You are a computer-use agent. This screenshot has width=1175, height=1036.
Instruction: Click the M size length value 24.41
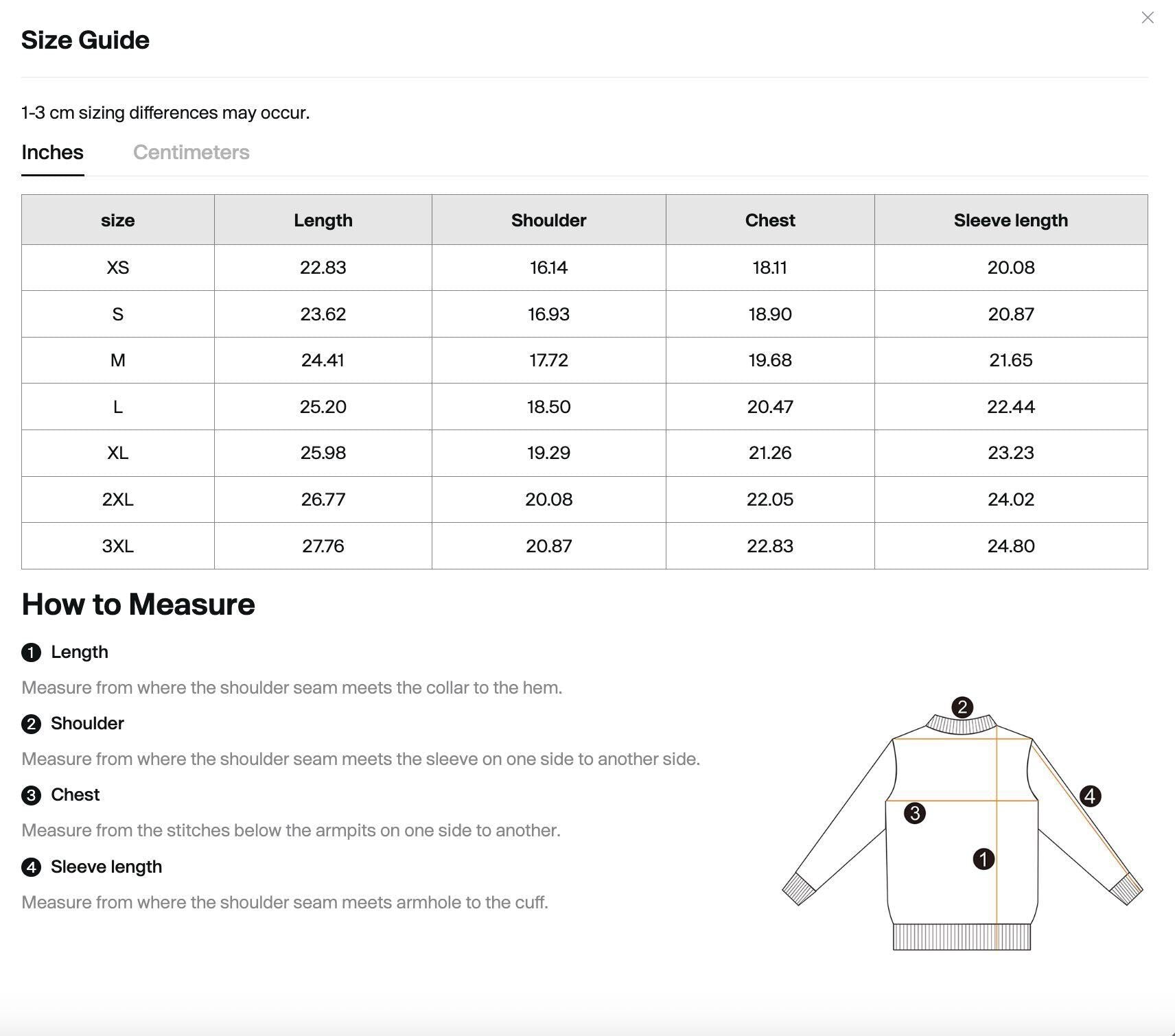[323, 360]
